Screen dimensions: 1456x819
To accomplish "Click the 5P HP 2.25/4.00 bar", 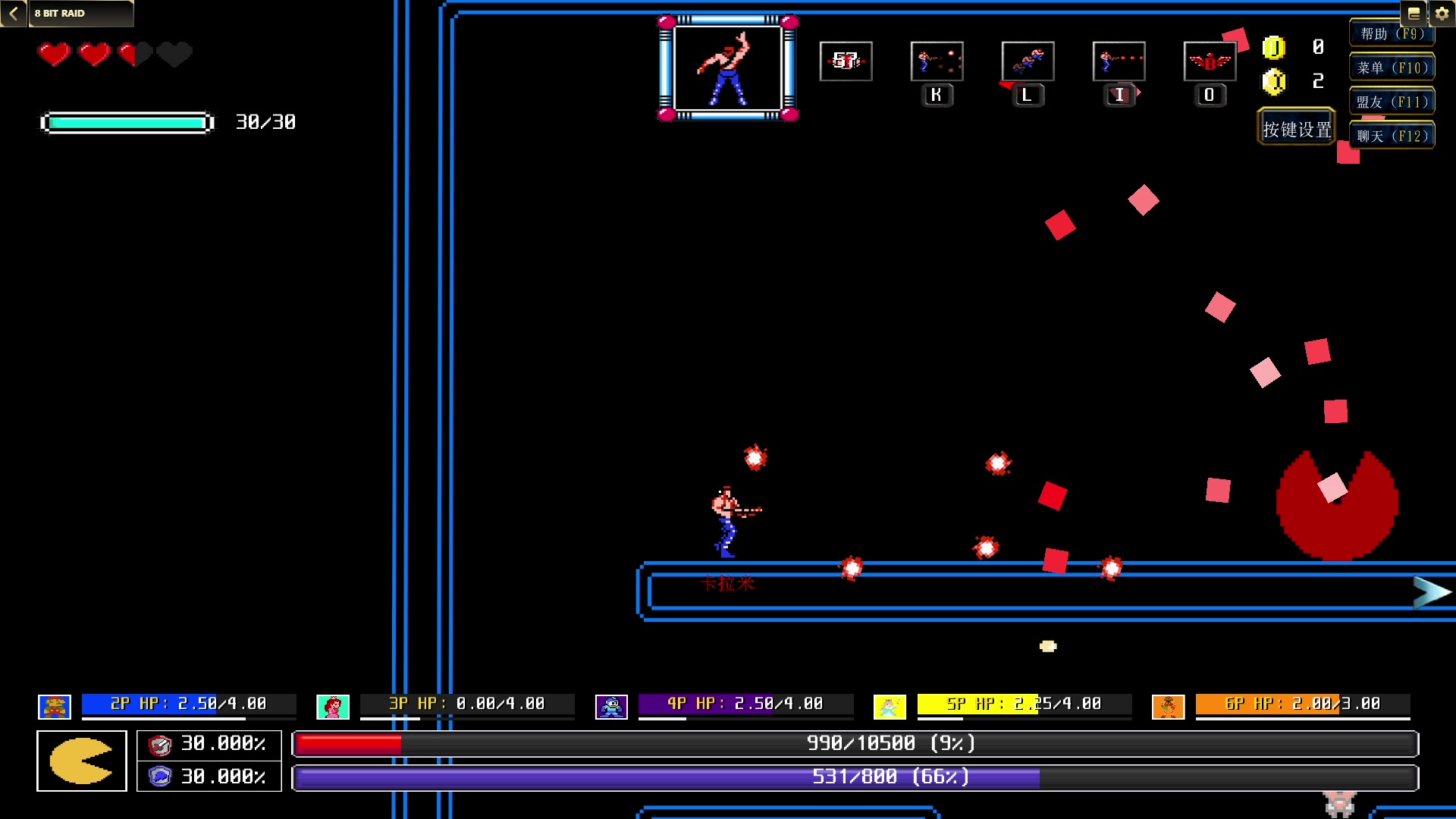I will (1025, 704).
